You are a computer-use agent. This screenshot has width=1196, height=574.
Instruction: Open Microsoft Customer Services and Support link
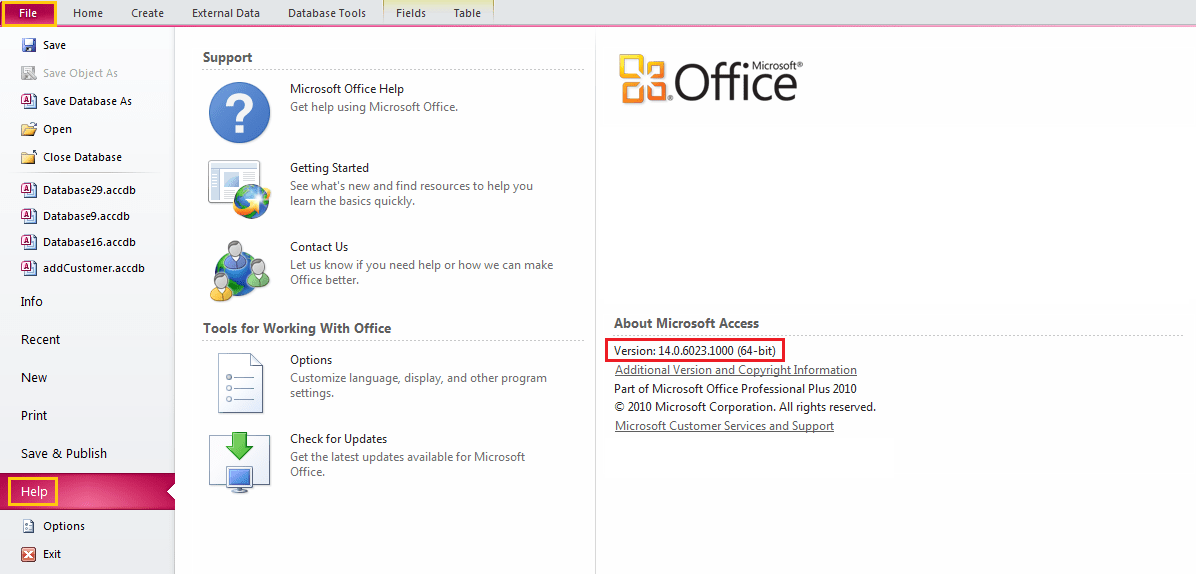tap(724, 426)
